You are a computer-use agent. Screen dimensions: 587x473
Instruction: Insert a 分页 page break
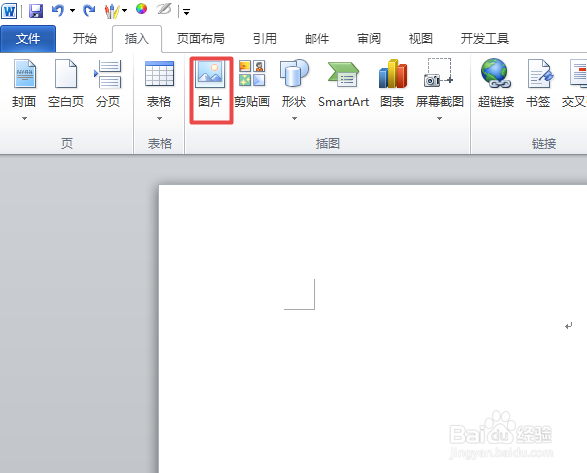point(108,83)
